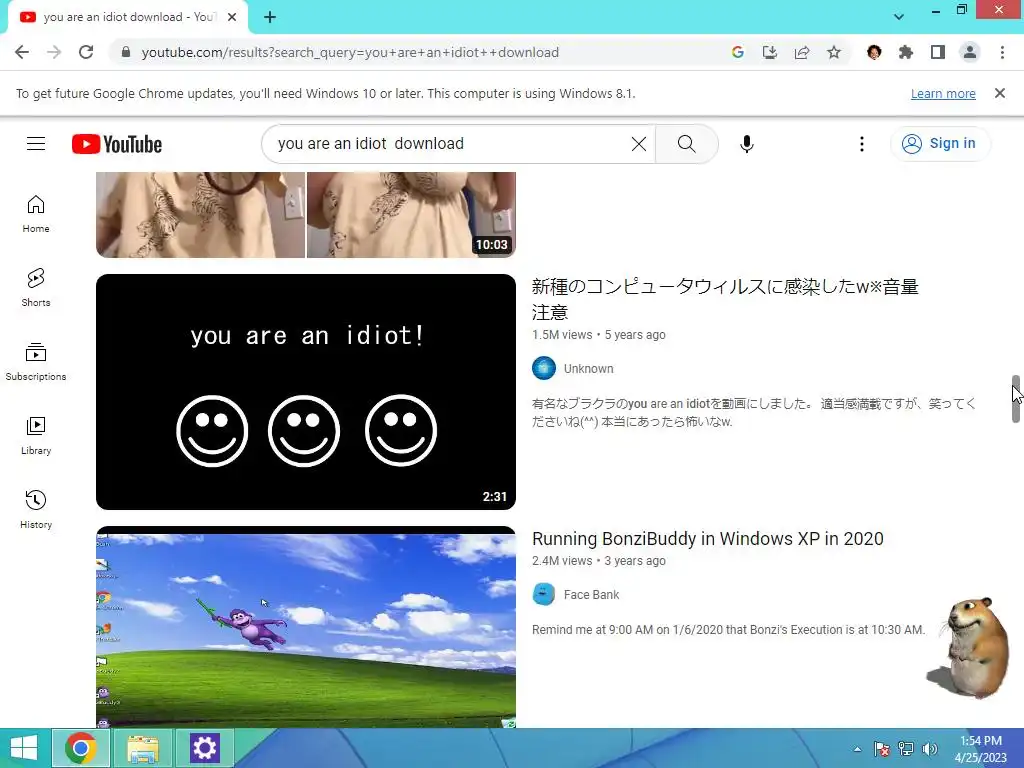Open the YouTube hamburger guide menu

36,144
